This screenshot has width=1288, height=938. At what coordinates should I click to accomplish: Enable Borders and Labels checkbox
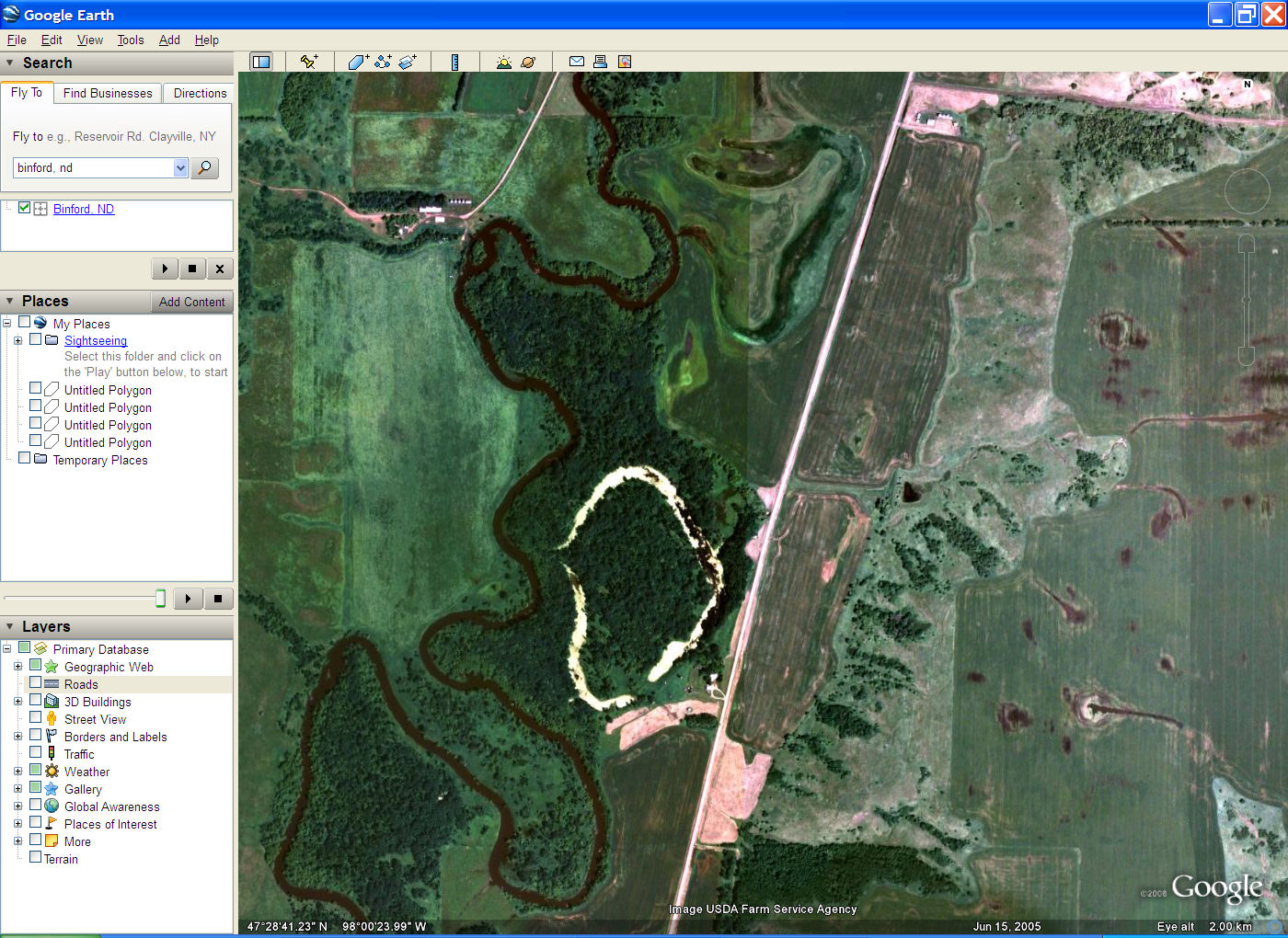35,736
